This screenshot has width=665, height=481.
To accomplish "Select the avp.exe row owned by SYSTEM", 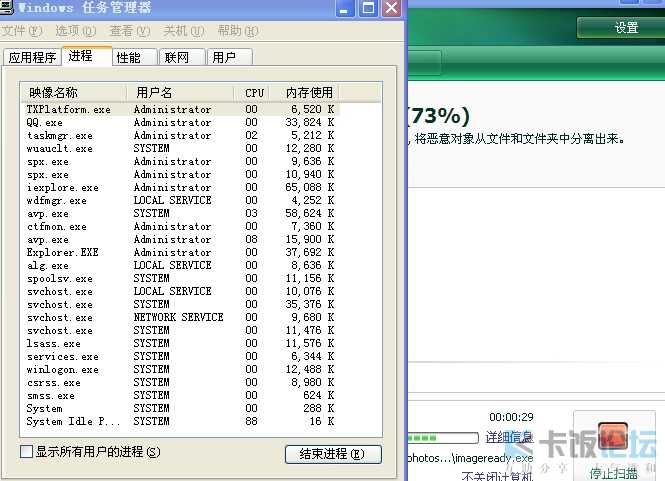I will (x=180, y=213).
